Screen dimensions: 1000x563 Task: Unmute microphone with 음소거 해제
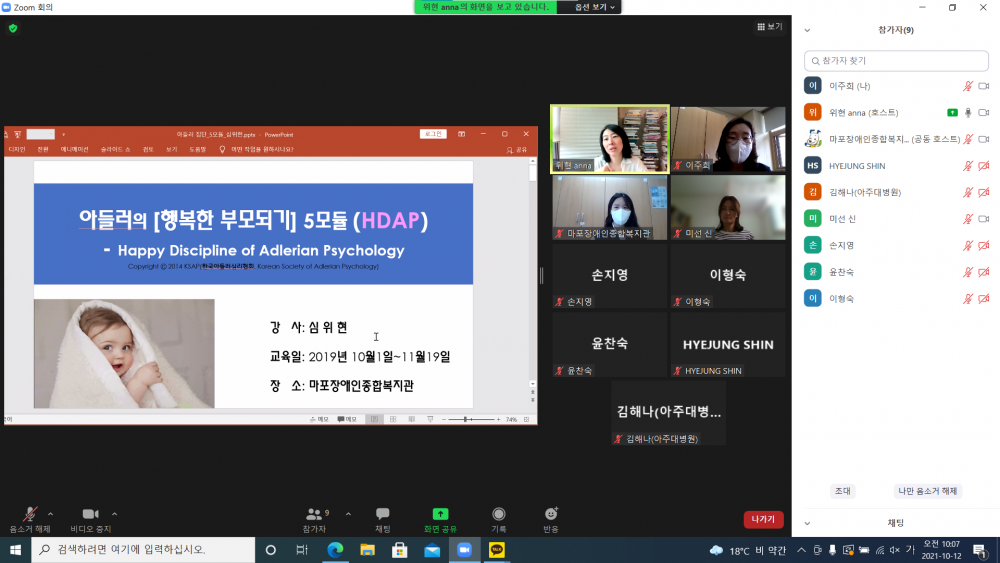pos(30,520)
